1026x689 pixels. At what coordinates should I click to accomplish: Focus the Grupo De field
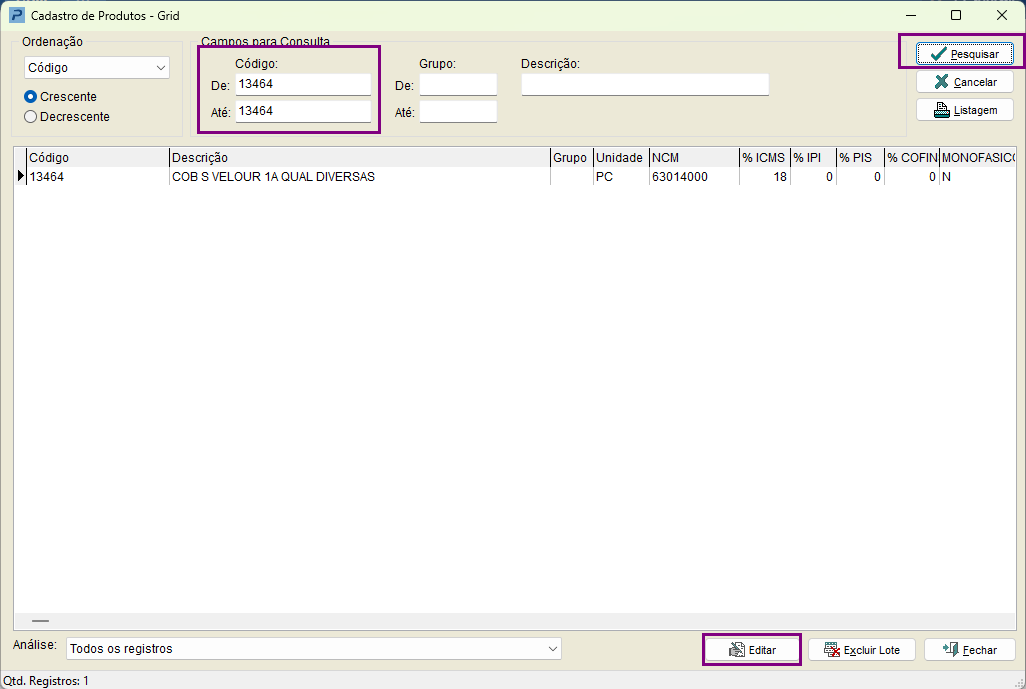click(458, 84)
